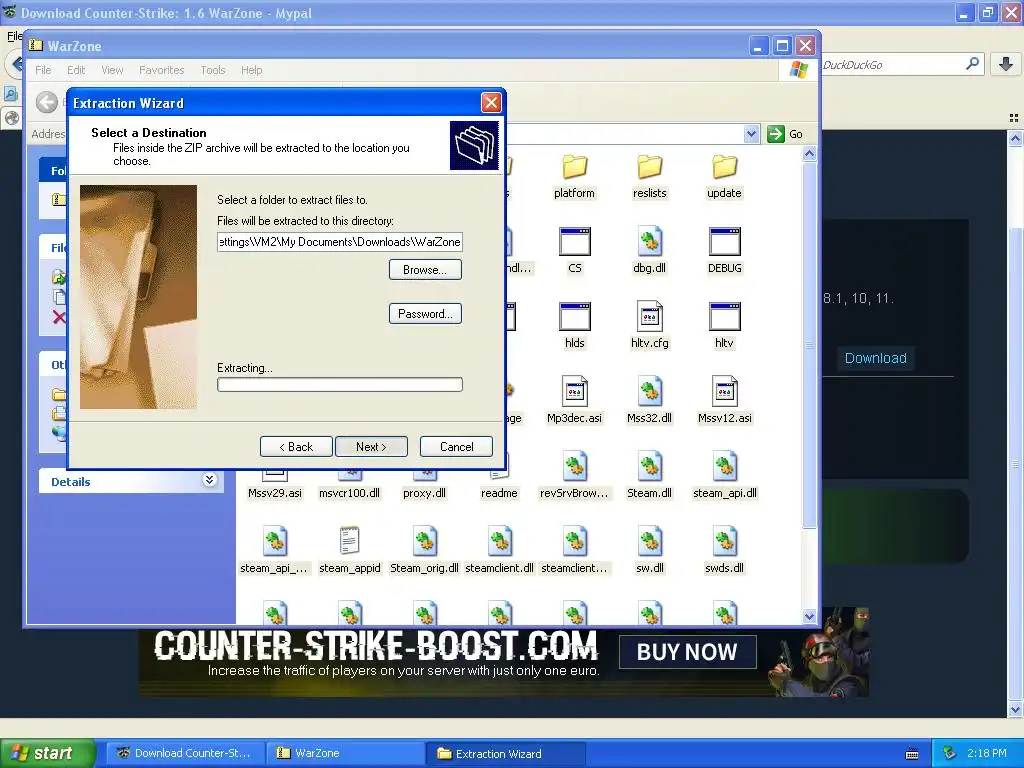Click the Windows start button
Viewport: 1024px width, 768px height.
48,753
